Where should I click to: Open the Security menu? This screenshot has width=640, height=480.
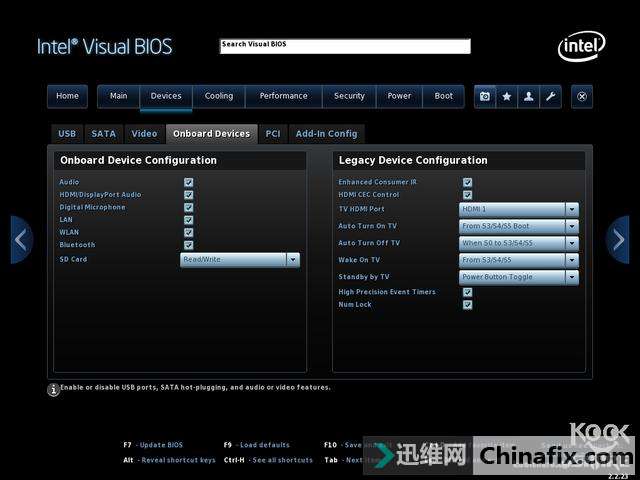click(349, 96)
